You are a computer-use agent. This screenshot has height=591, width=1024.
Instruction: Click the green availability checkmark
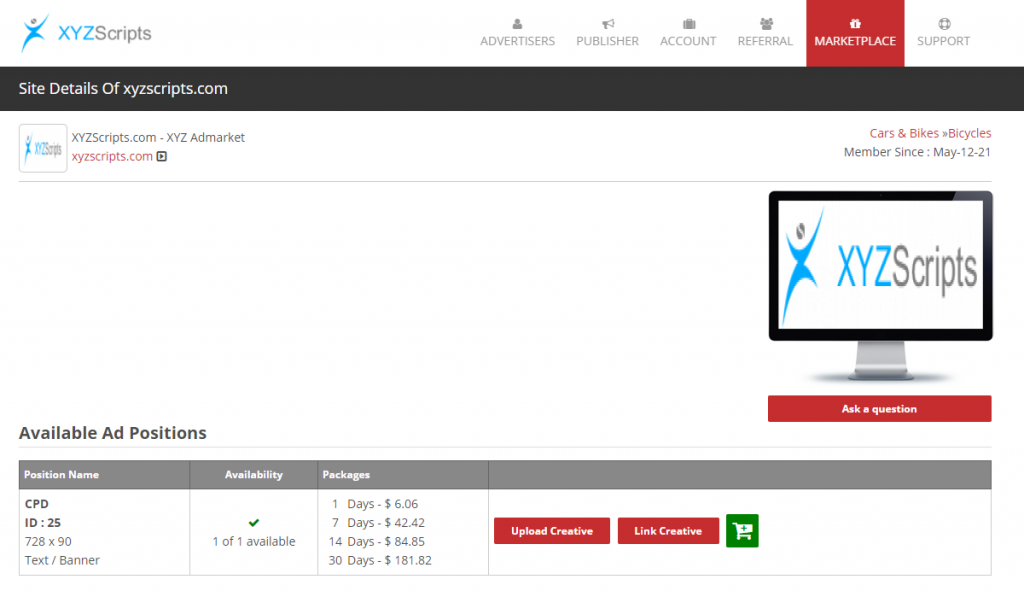253,522
